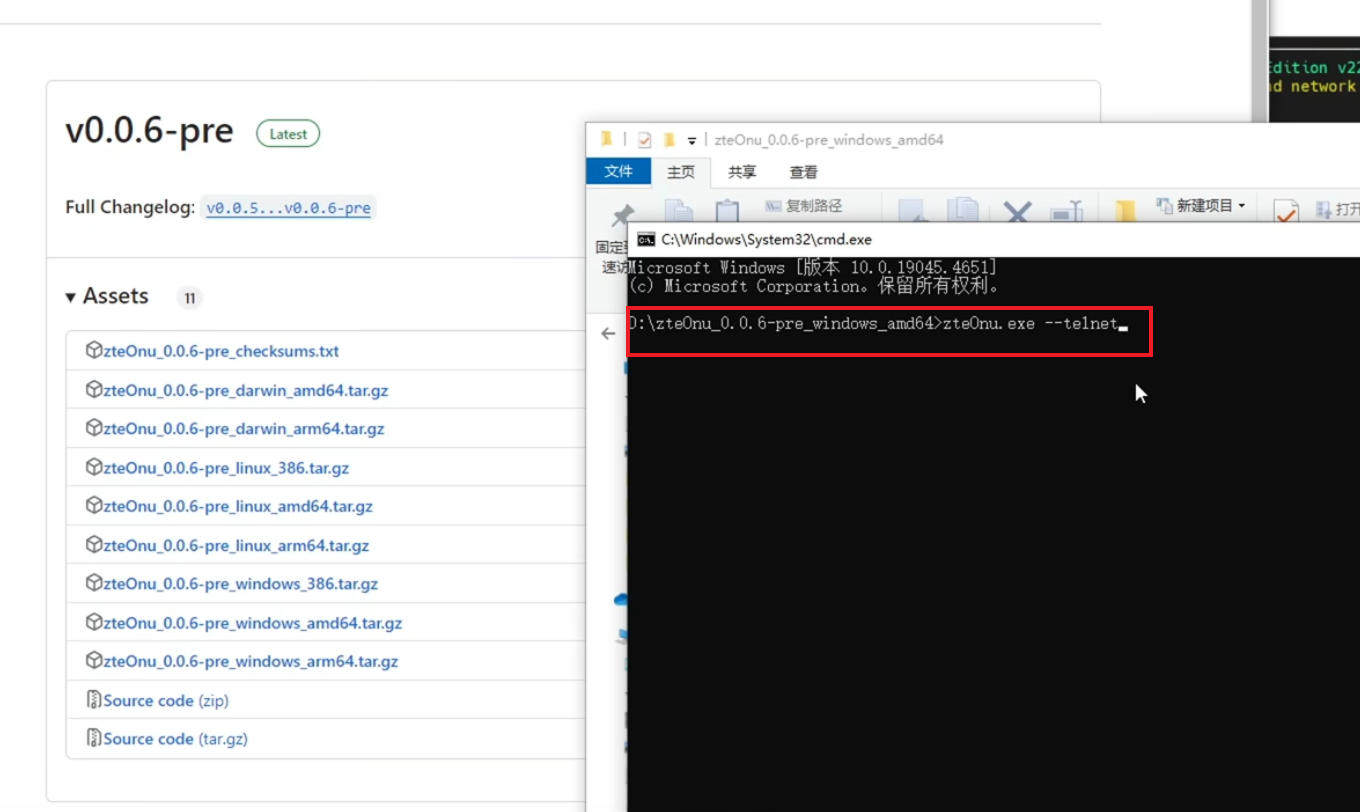
Task: Click cmd.exe window title bar text
Action: click(767, 239)
